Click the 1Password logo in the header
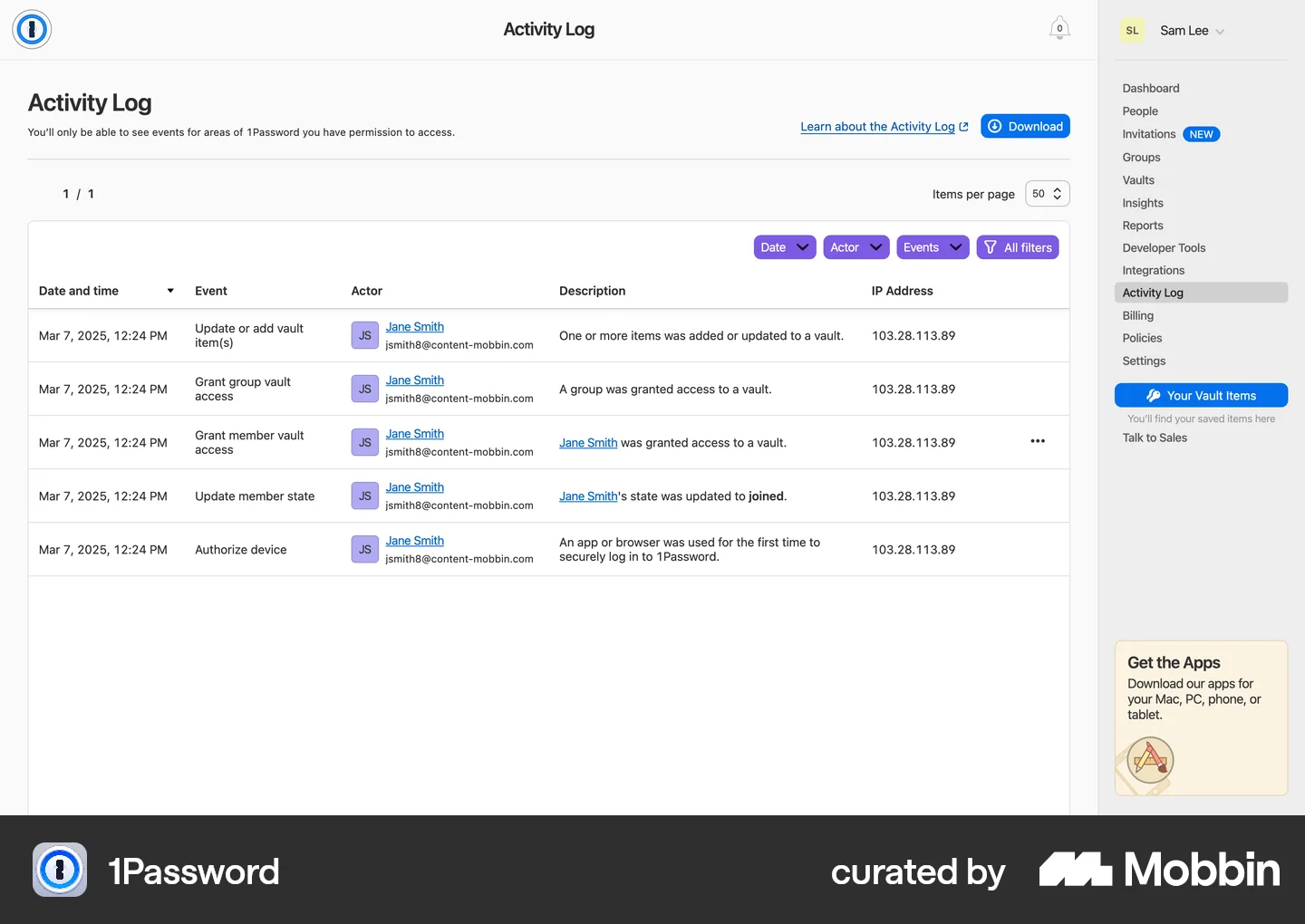Viewport: 1305px width, 924px height. tap(32, 29)
